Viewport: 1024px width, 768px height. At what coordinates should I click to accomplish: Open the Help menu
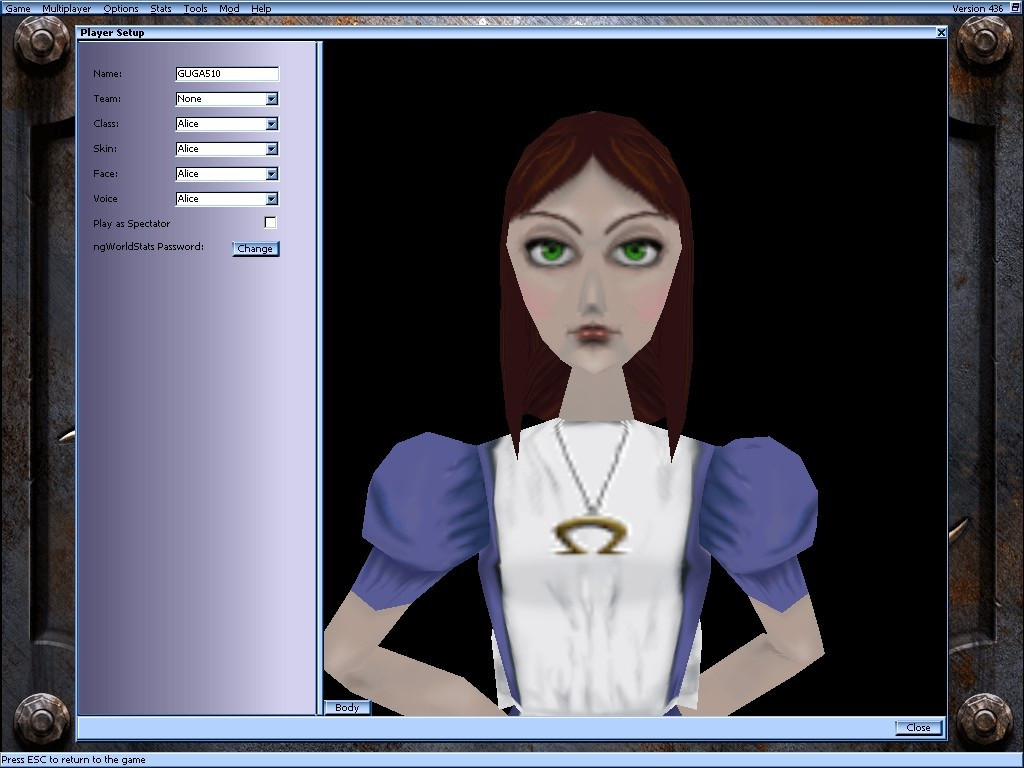point(261,8)
